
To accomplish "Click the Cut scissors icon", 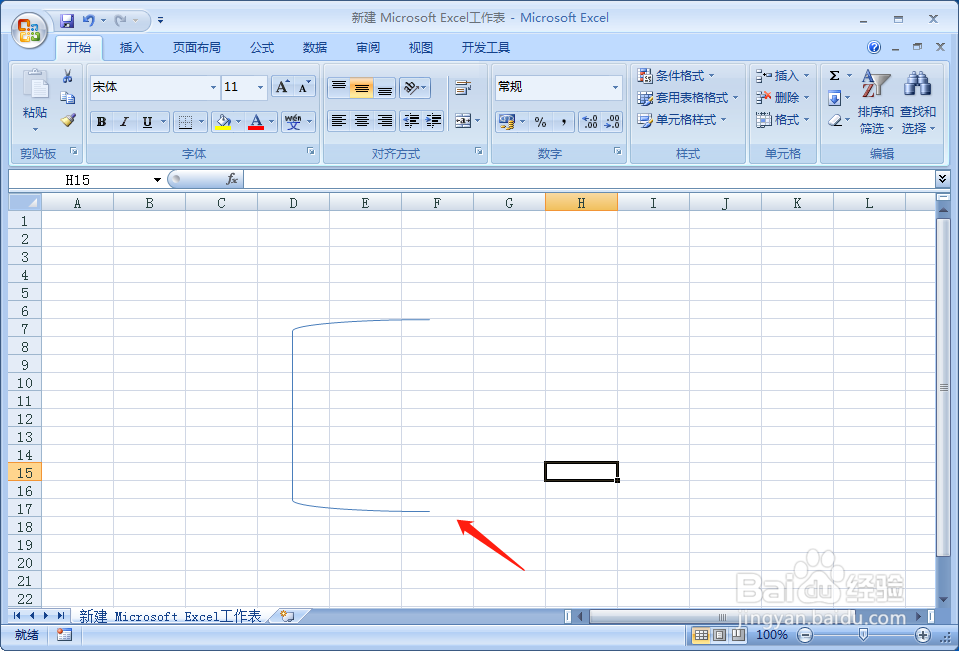I will point(67,76).
